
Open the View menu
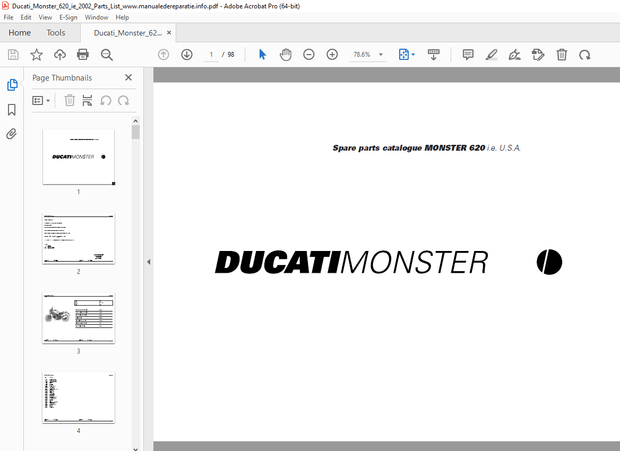45,17
